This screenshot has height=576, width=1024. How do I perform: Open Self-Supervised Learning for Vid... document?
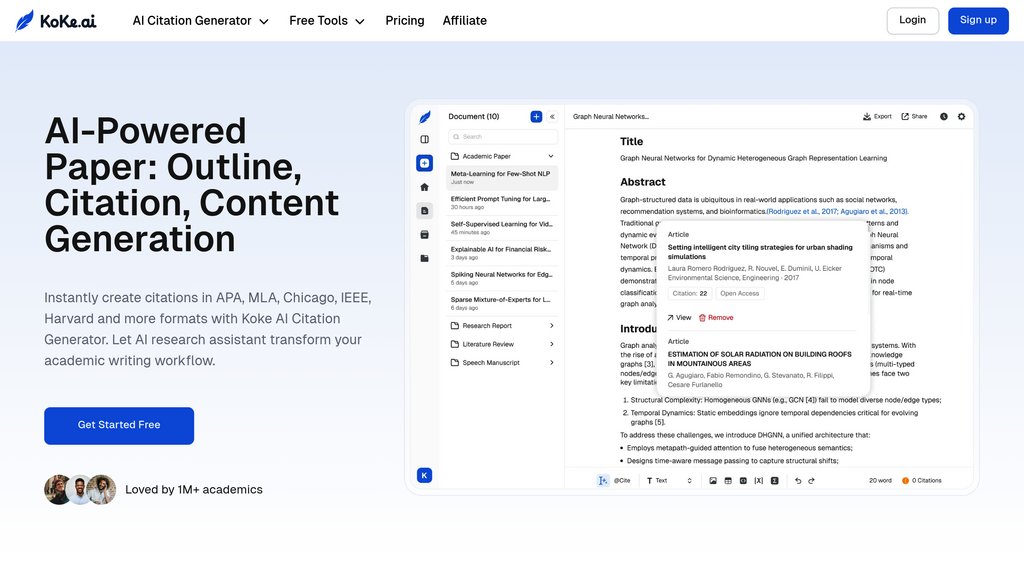(502, 228)
